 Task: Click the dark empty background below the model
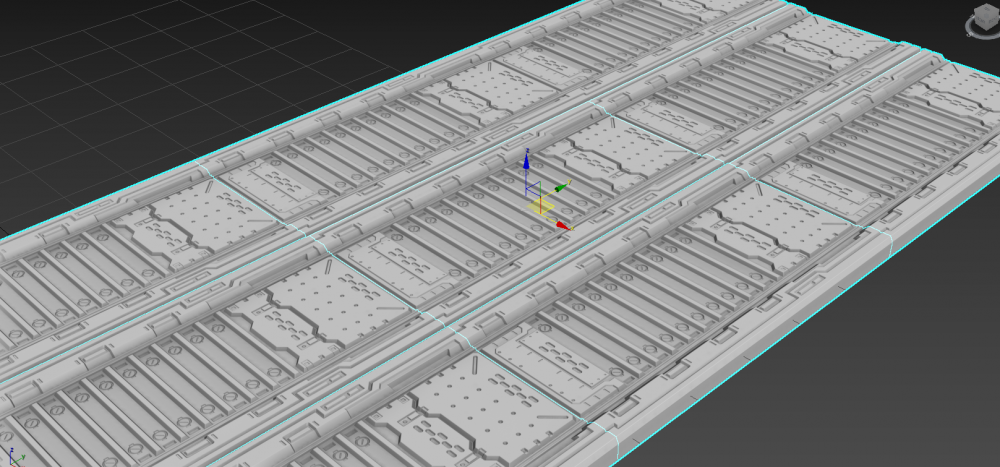[x=850, y=400]
